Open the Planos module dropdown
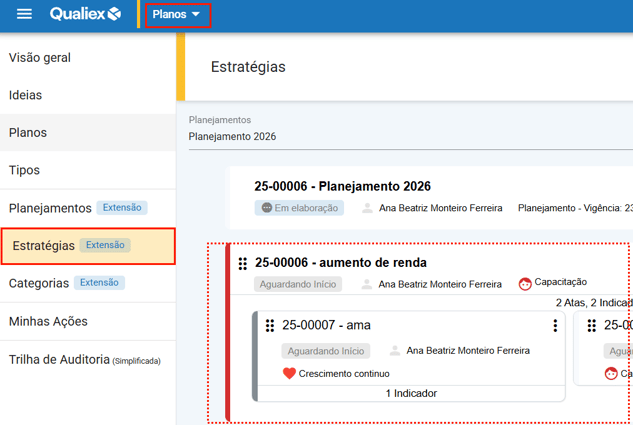Screen dimensions: 633x425 click(177, 15)
